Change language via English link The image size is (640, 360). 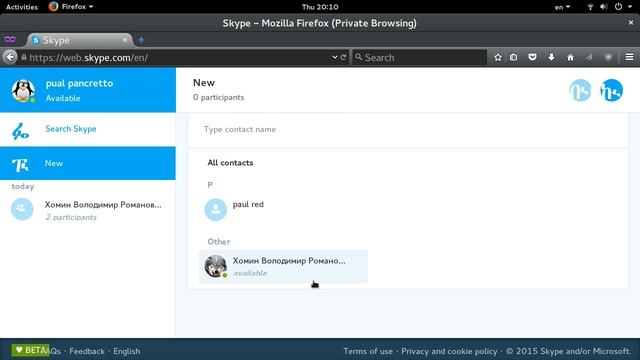[x=127, y=351]
